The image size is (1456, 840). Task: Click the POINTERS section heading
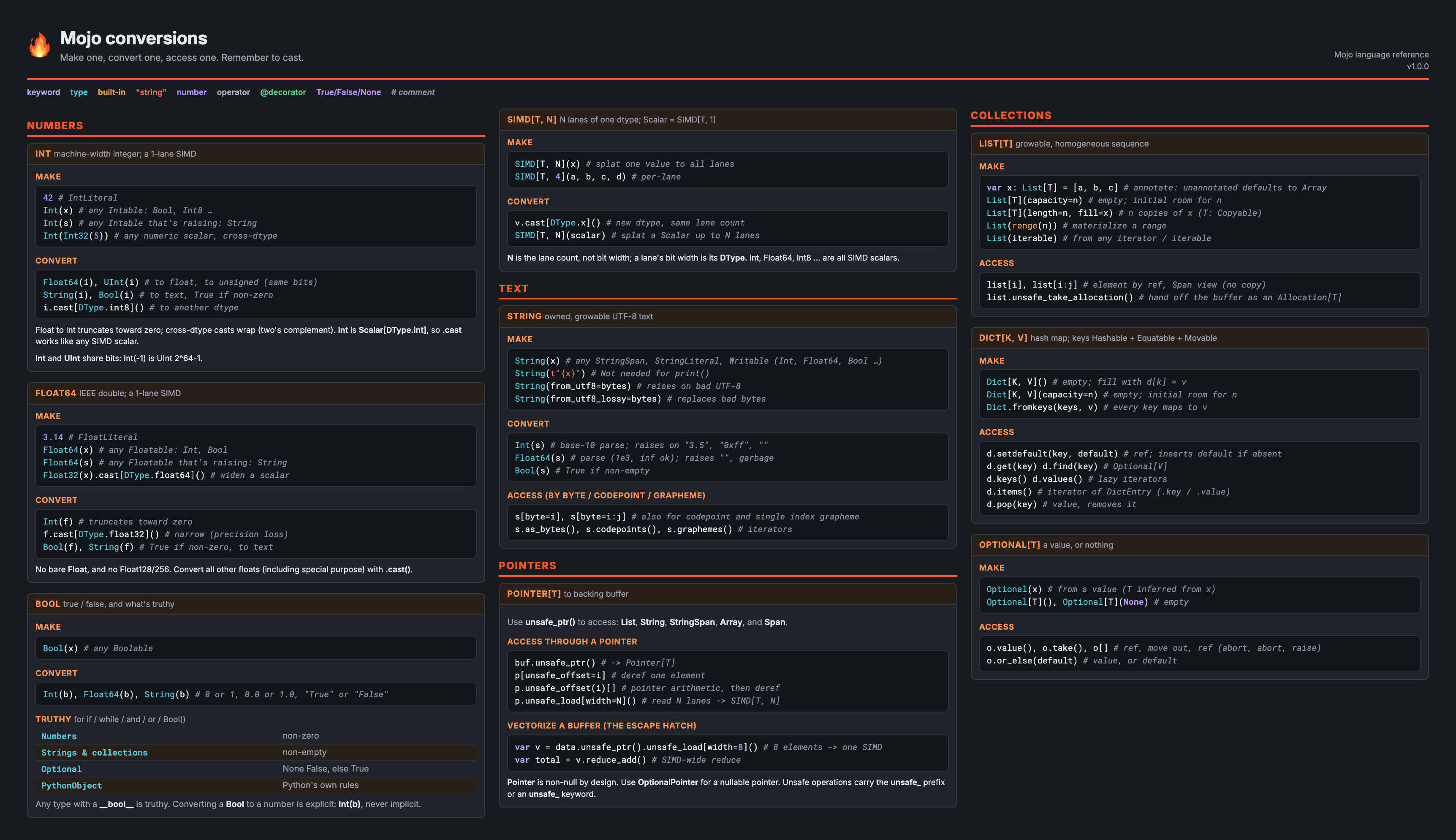[x=527, y=566]
